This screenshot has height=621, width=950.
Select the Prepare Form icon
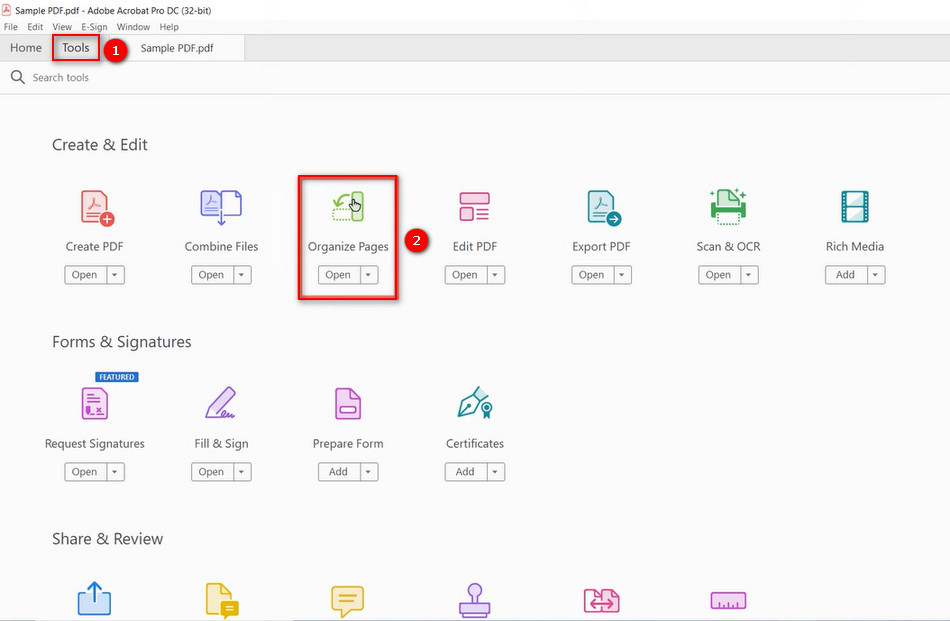pos(348,403)
